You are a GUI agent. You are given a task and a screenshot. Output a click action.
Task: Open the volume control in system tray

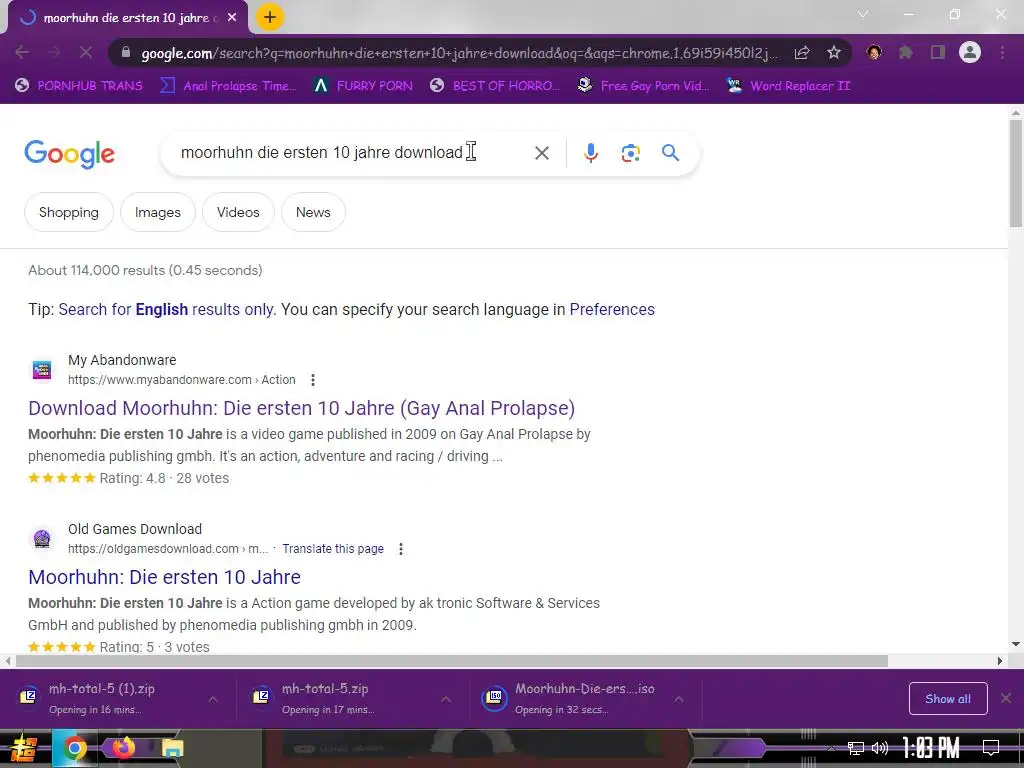pyautogui.click(x=880, y=748)
